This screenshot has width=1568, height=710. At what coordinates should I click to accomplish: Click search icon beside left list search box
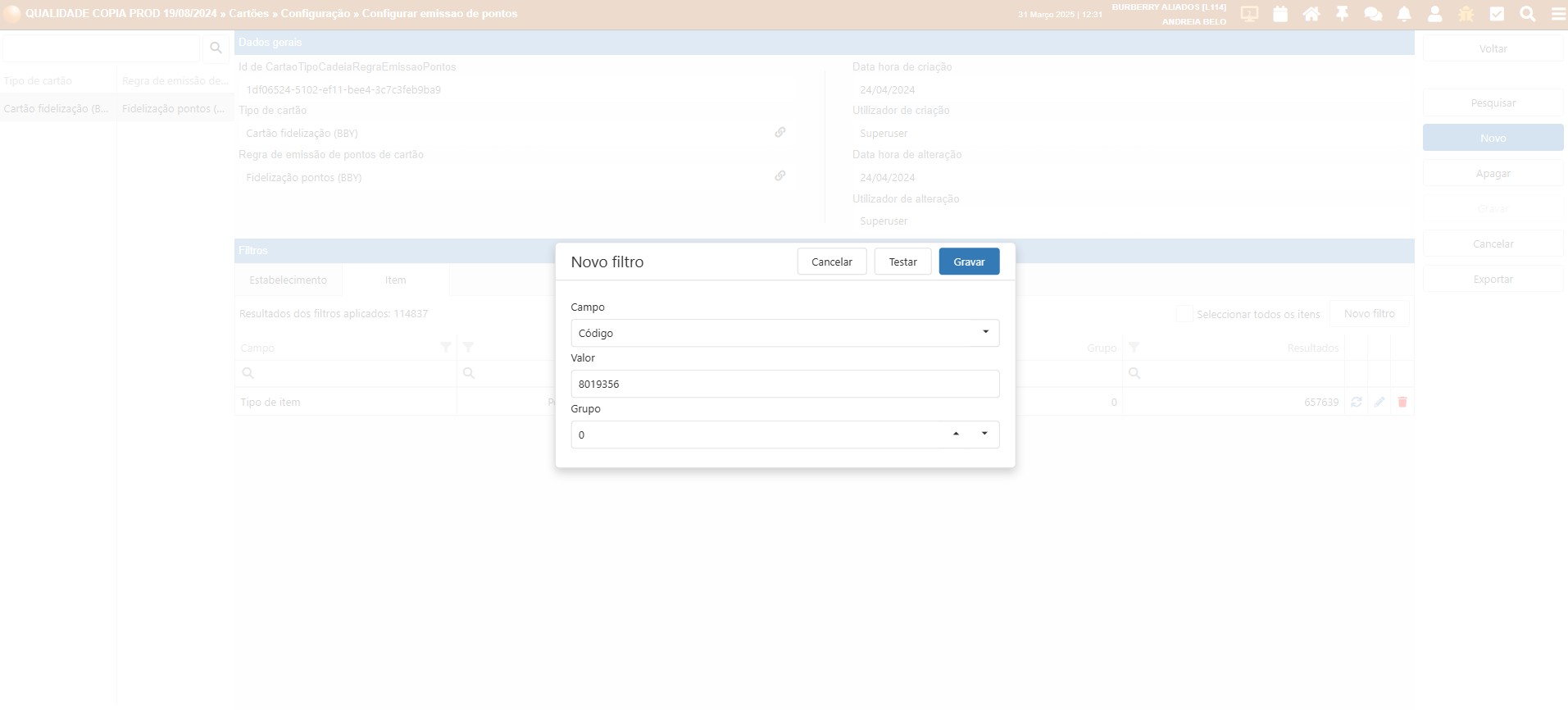[216, 48]
